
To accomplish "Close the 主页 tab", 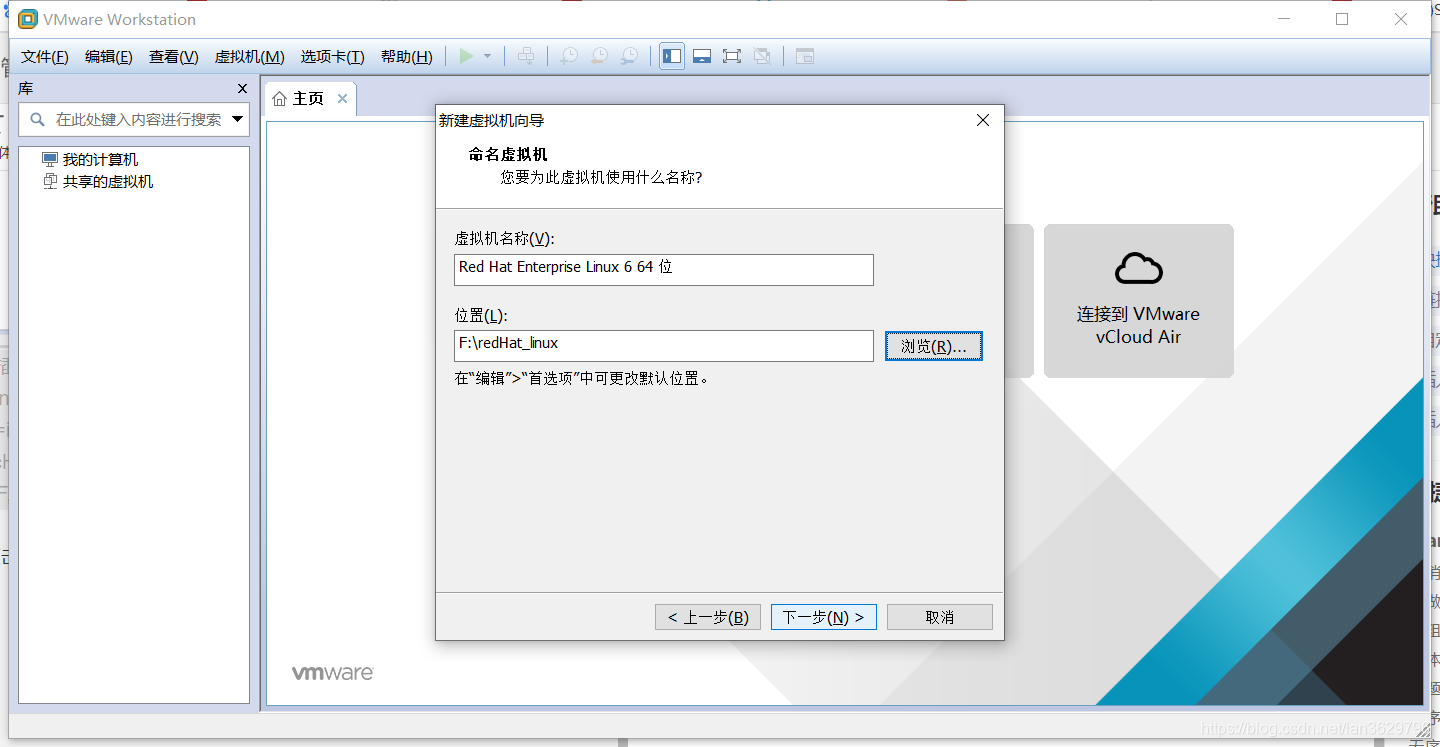I will 342,98.
